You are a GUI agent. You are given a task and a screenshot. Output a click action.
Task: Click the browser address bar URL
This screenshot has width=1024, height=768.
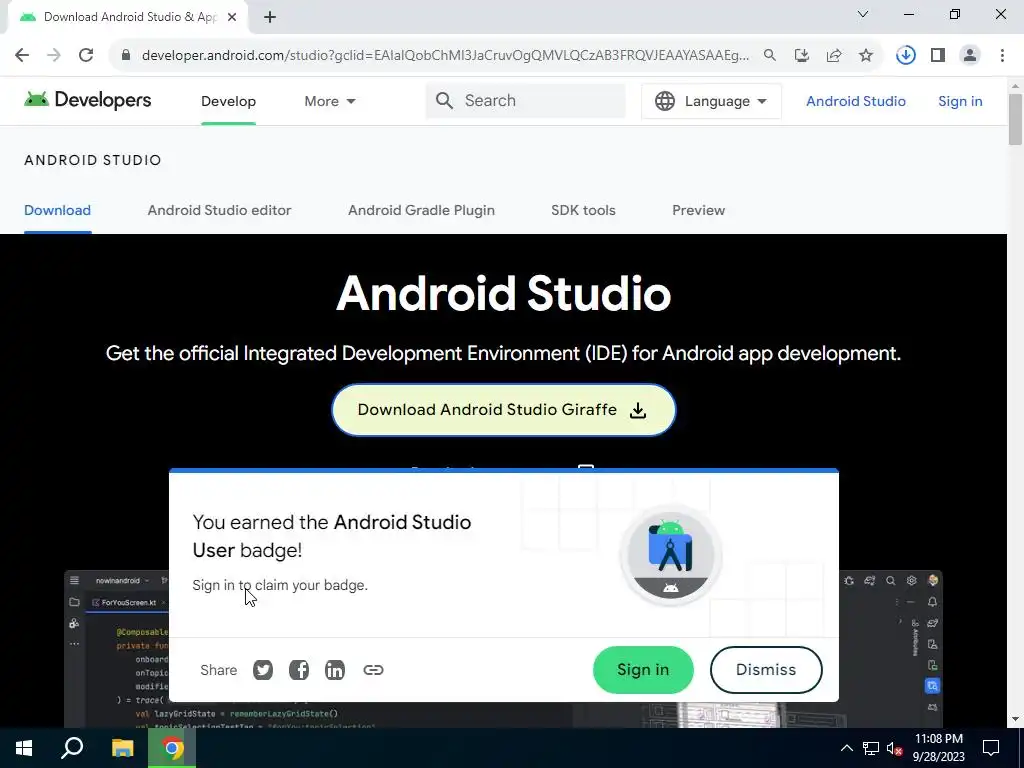(x=445, y=55)
